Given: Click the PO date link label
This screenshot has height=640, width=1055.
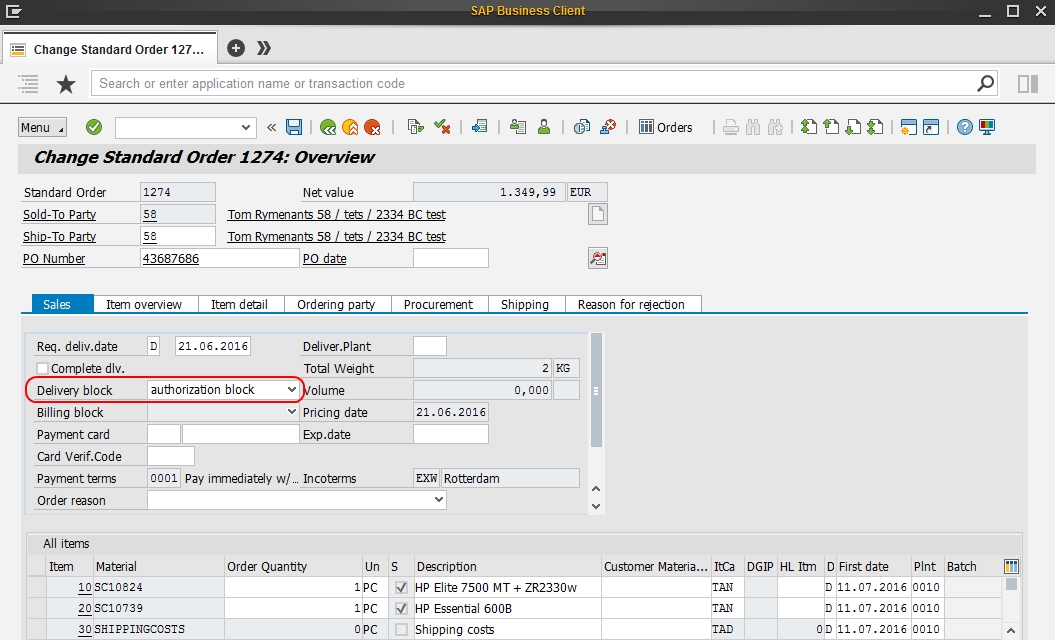Looking at the screenshot, I should [324, 258].
